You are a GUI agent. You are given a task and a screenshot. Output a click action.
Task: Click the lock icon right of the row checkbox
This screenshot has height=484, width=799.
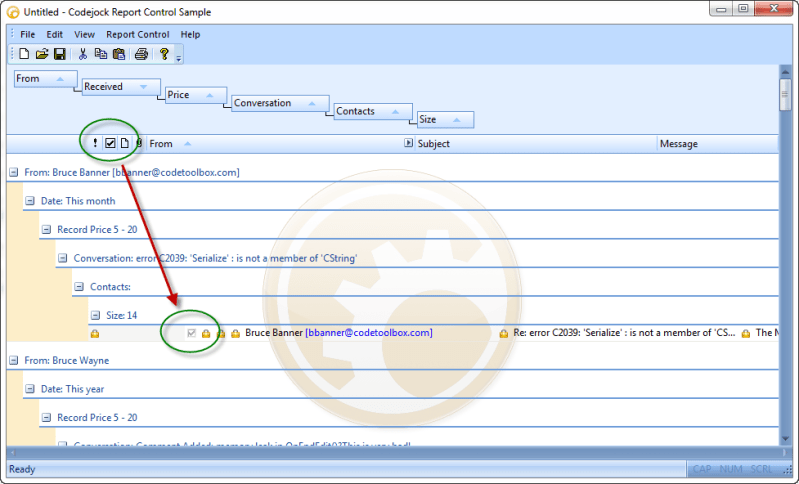(x=206, y=334)
